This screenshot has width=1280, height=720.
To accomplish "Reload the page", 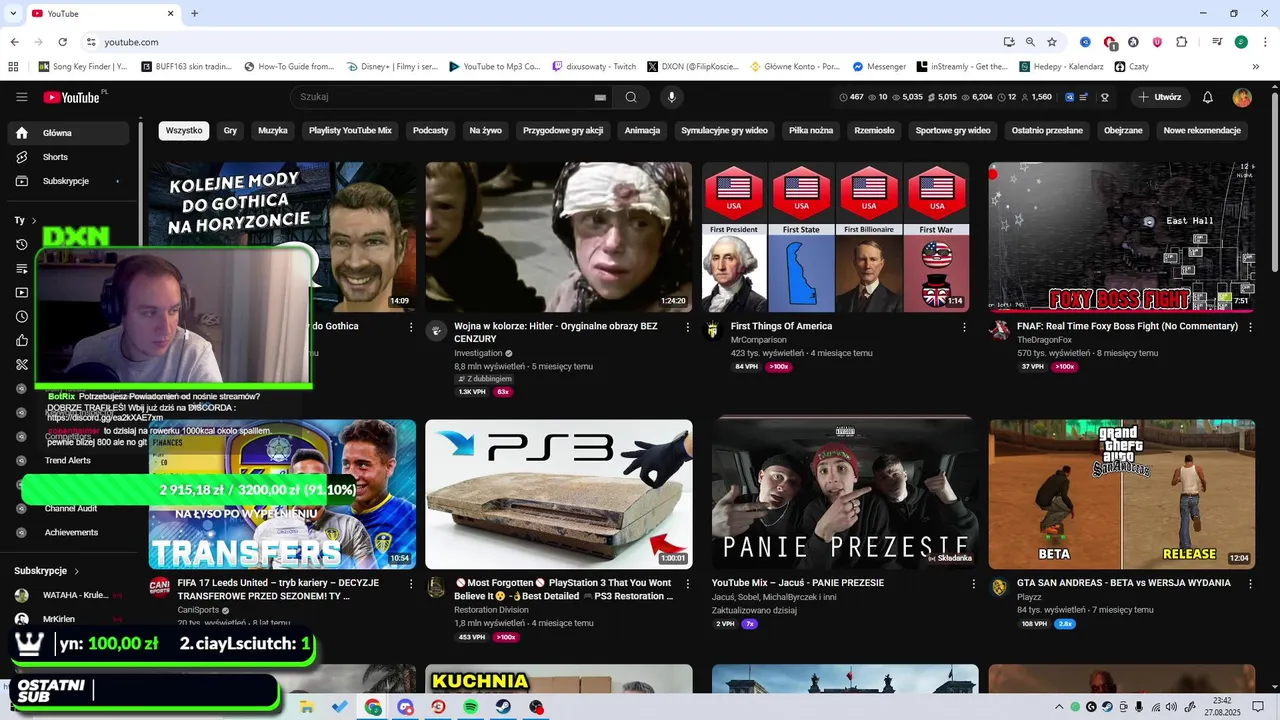I will (x=62, y=42).
